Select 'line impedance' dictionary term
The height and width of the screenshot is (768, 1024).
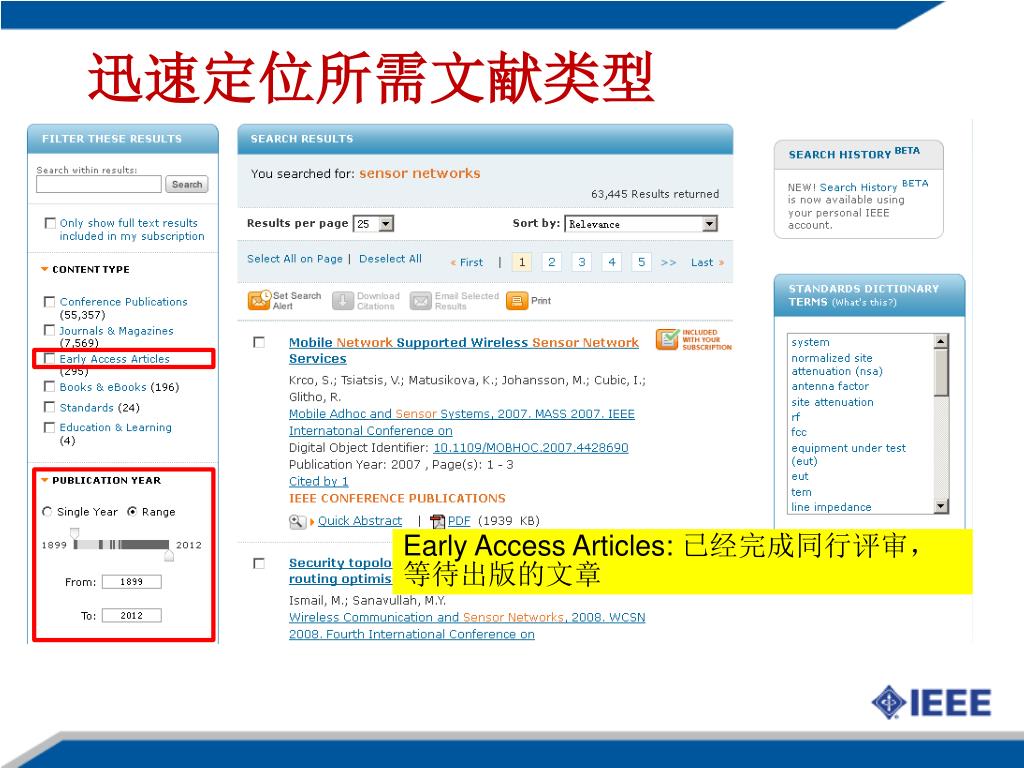pos(831,507)
